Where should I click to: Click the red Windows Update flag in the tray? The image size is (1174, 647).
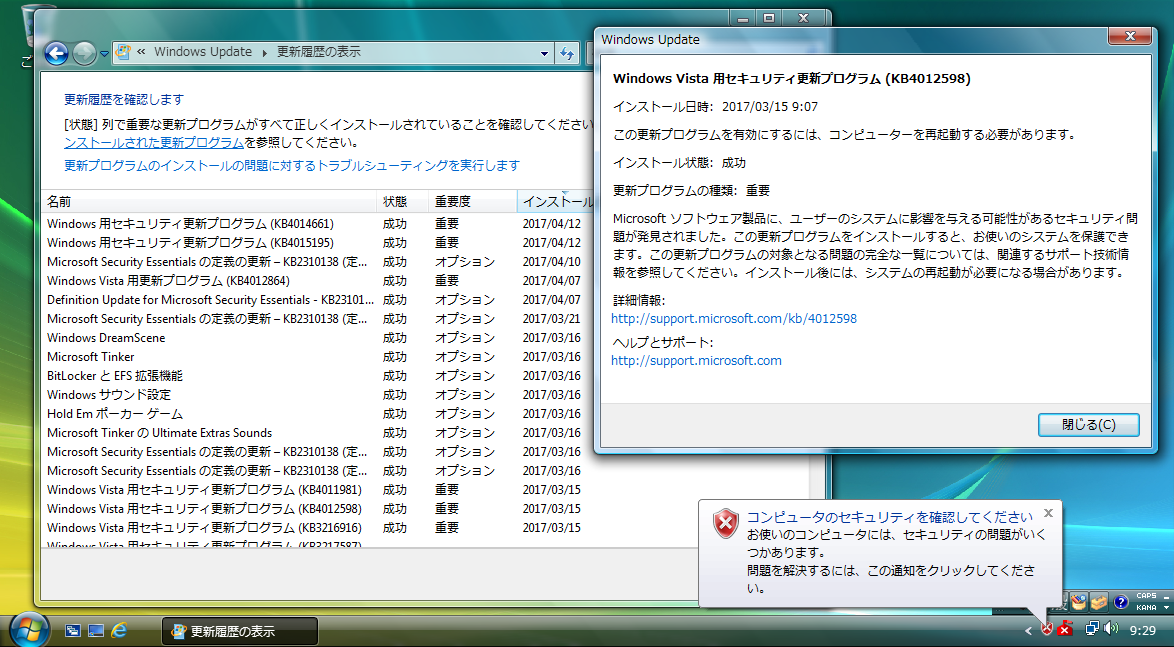point(1065,628)
